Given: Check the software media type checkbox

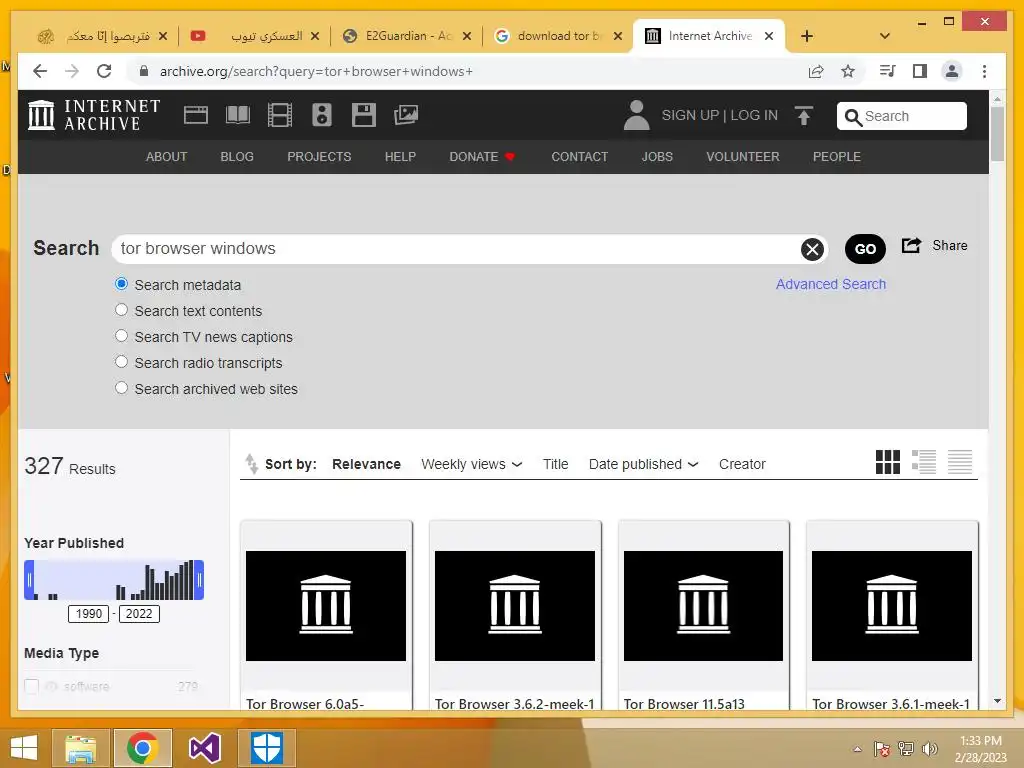Looking at the screenshot, I should (31, 686).
